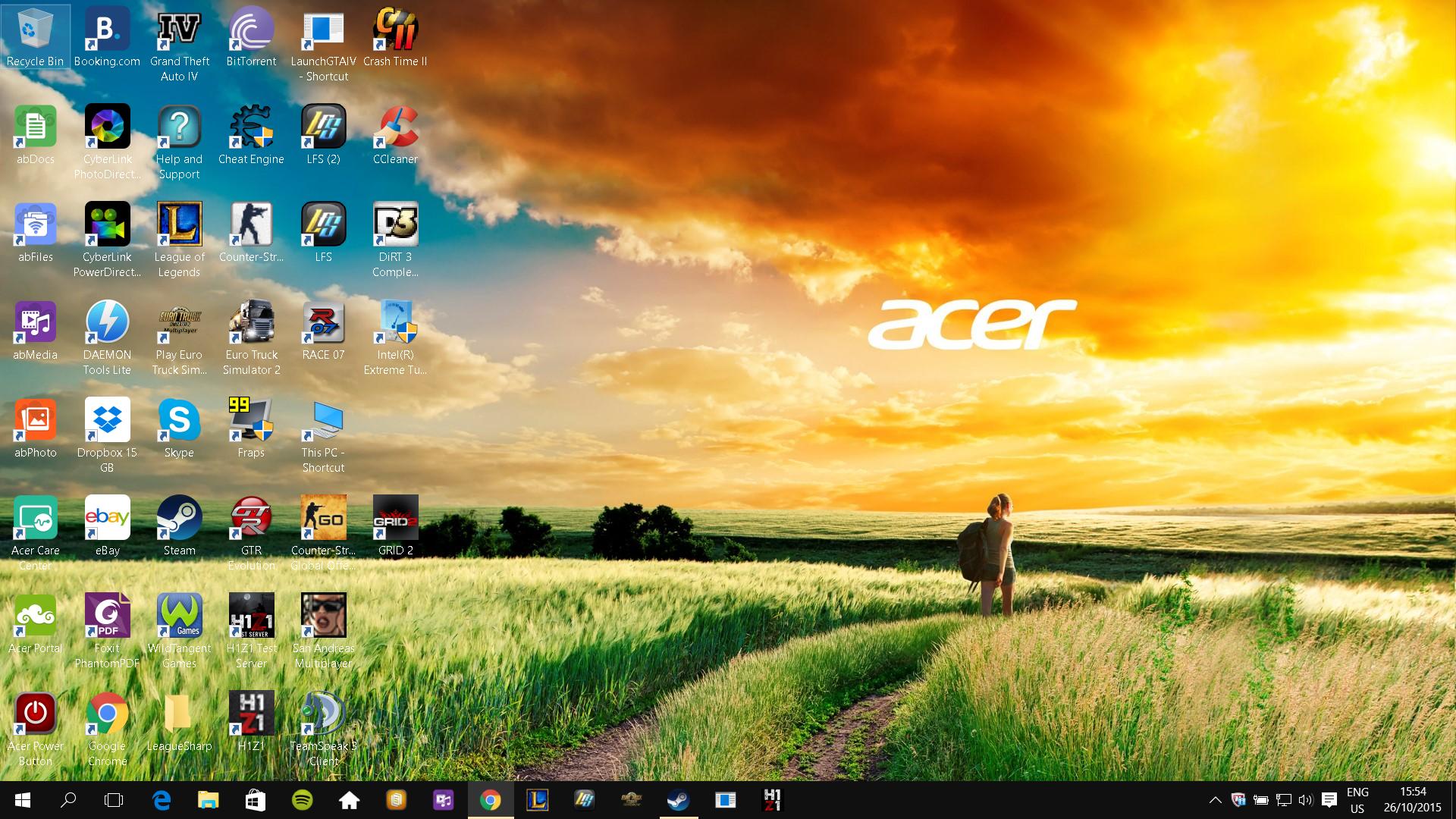Open the Recycle Bin desktop icon
Viewport: 1456px width, 819px height.
coord(35,37)
